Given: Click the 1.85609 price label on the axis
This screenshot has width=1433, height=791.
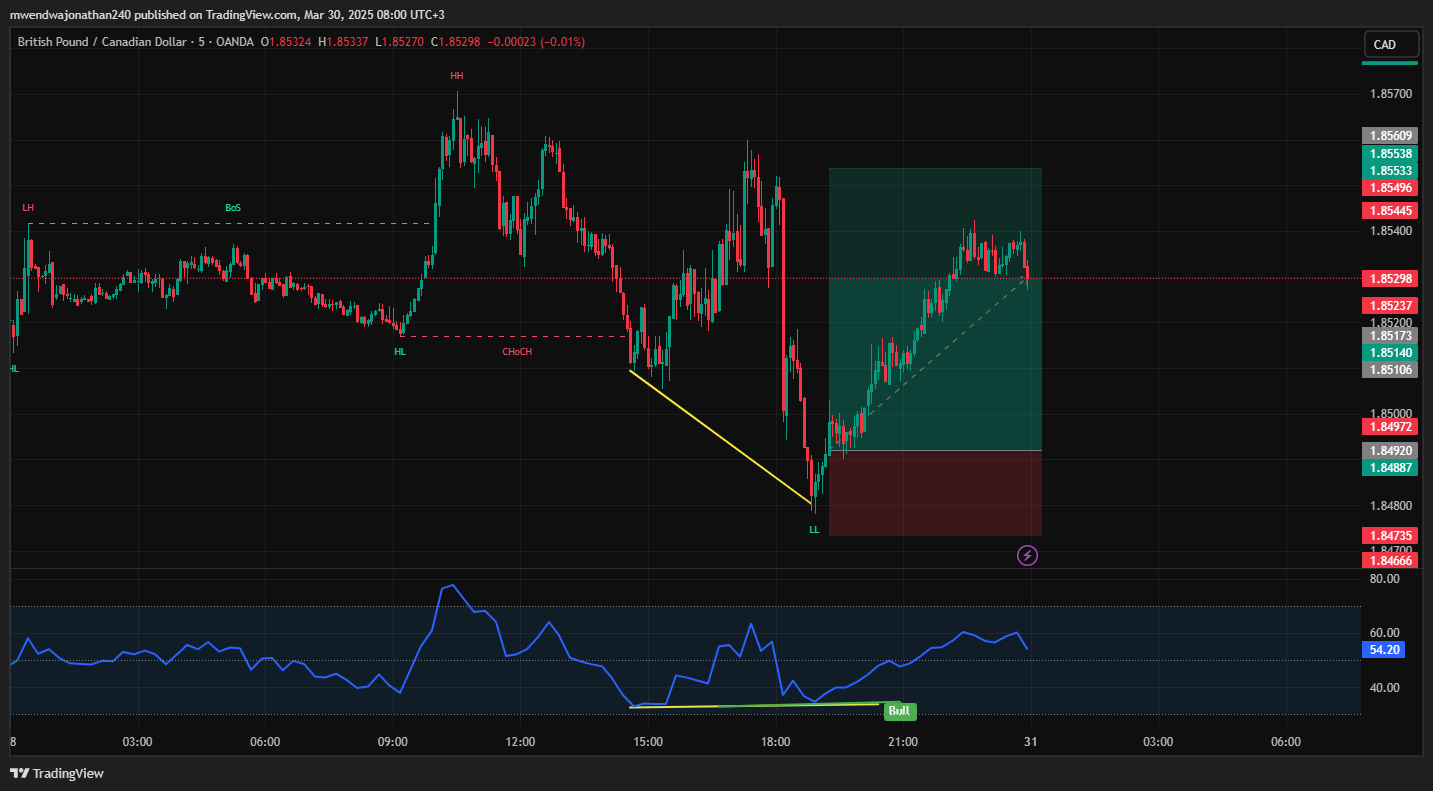Looking at the screenshot, I should click(x=1389, y=136).
